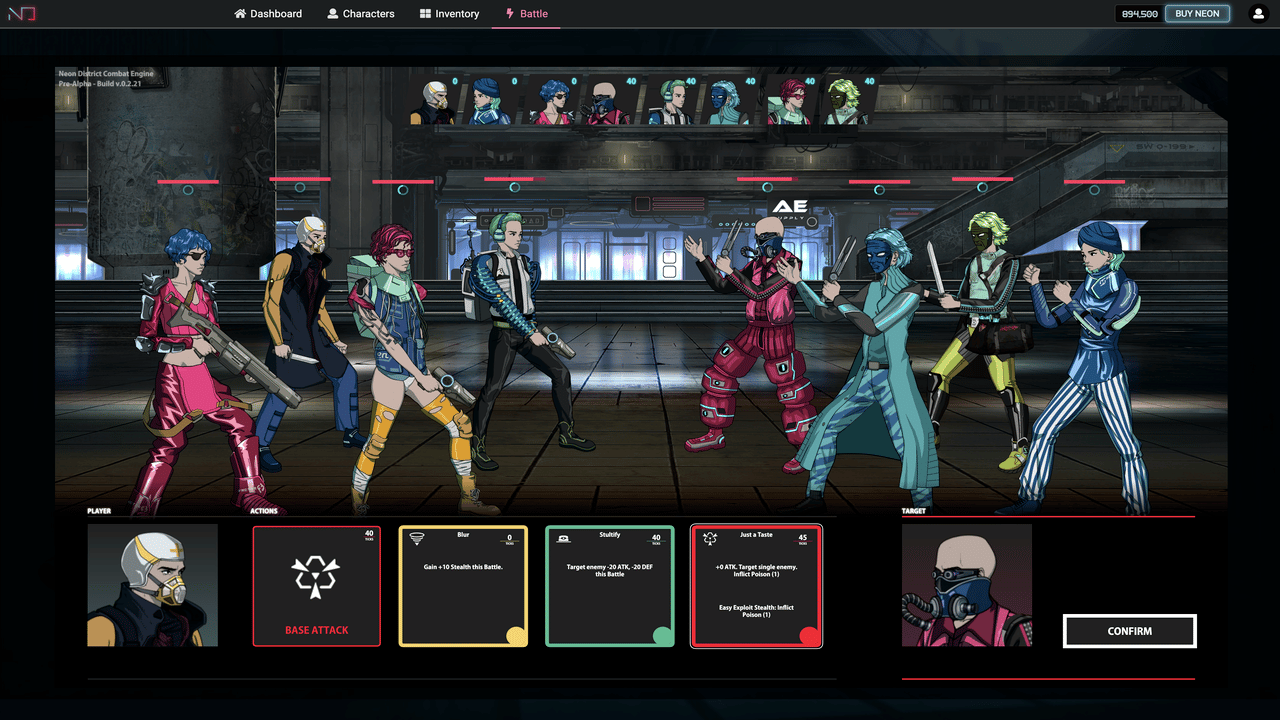Click the Neon District logo
This screenshot has height=720, width=1280.
22,14
